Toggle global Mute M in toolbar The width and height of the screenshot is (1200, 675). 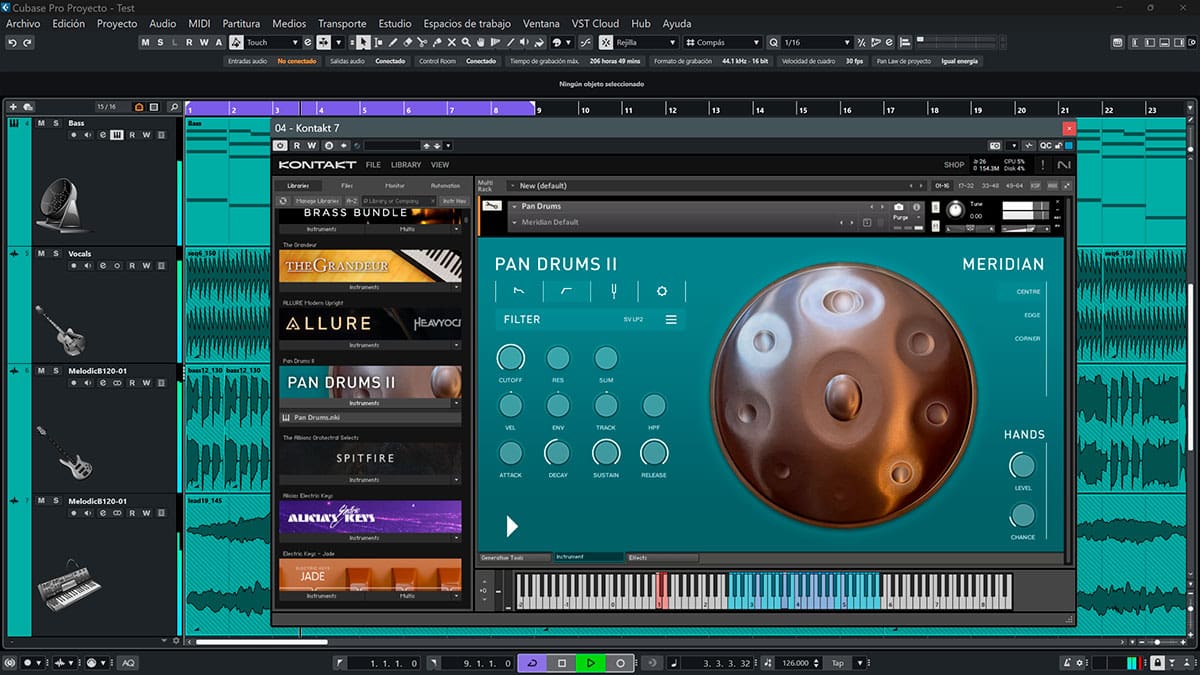(146, 43)
